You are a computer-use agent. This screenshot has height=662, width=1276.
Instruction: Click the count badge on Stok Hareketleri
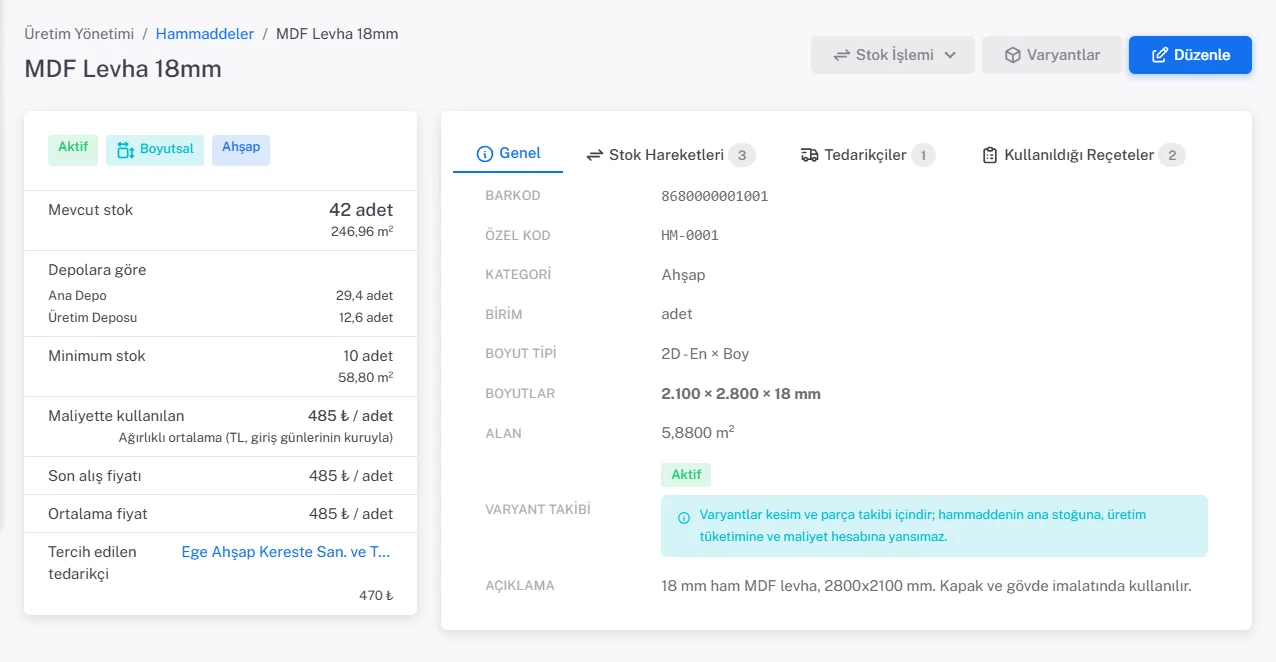click(741, 155)
